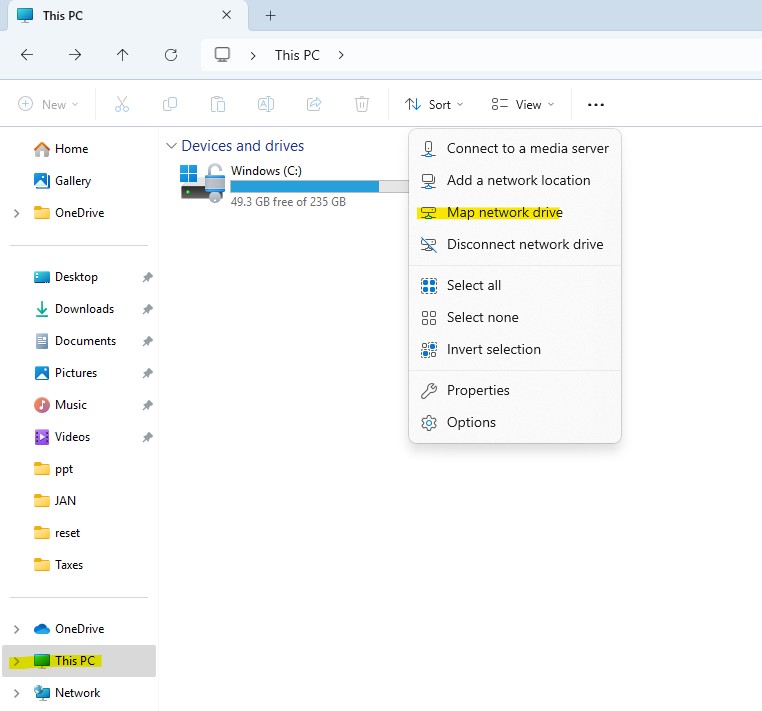Click the Copy toolbar icon
The height and width of the screenshot is (711, 762).
[170, 104]
